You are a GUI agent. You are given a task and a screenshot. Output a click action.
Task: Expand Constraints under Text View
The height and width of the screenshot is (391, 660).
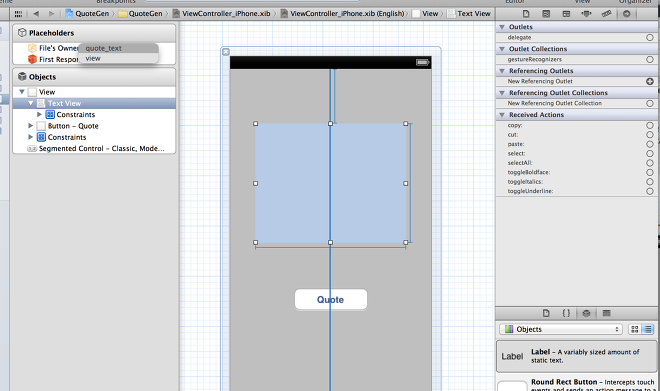(x=40, y=114)
